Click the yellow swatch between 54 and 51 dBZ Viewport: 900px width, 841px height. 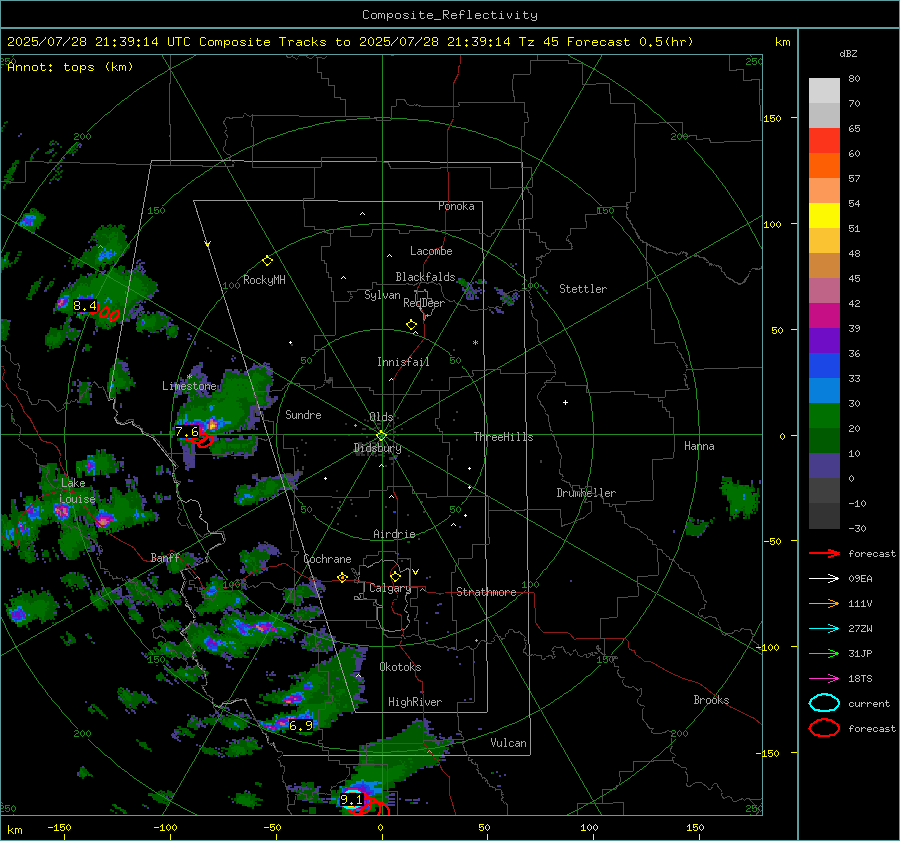(x=824, y=216)
